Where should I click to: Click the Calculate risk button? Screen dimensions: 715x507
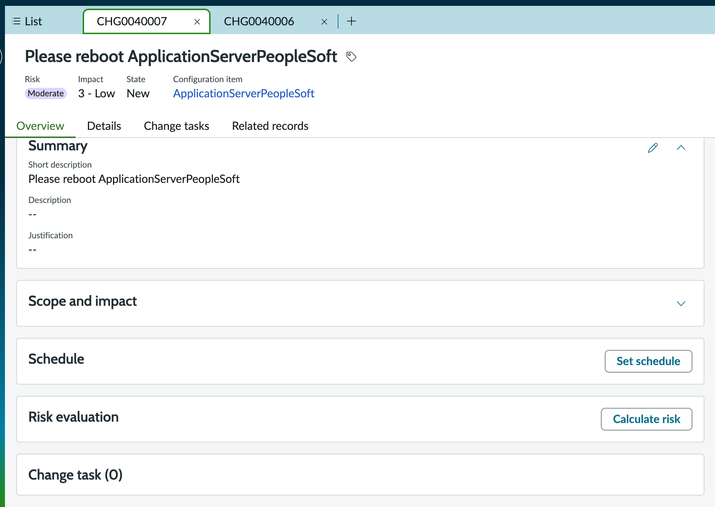(646, 419)
